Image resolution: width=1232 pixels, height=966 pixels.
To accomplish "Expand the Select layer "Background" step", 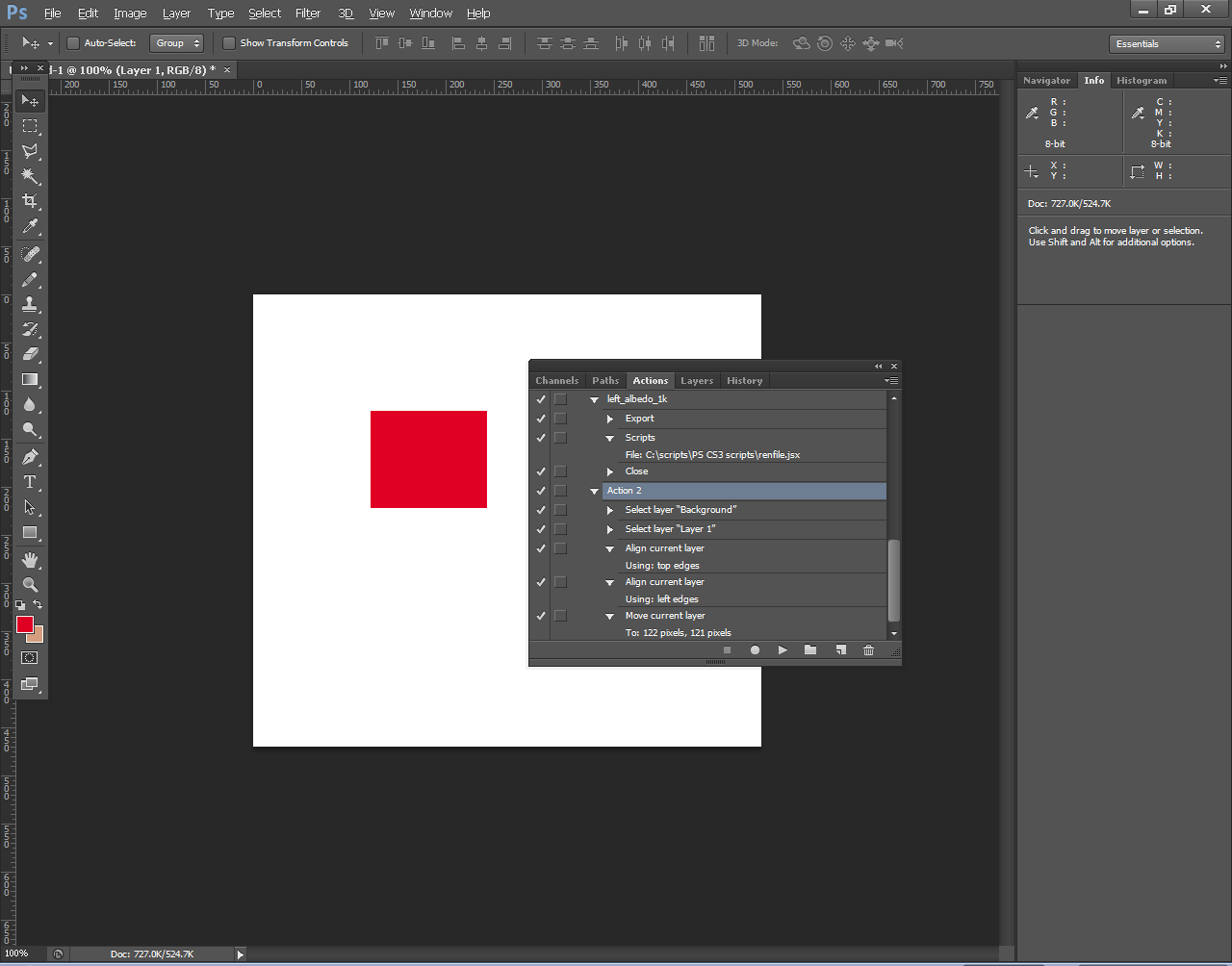I will tap(610, 510).
